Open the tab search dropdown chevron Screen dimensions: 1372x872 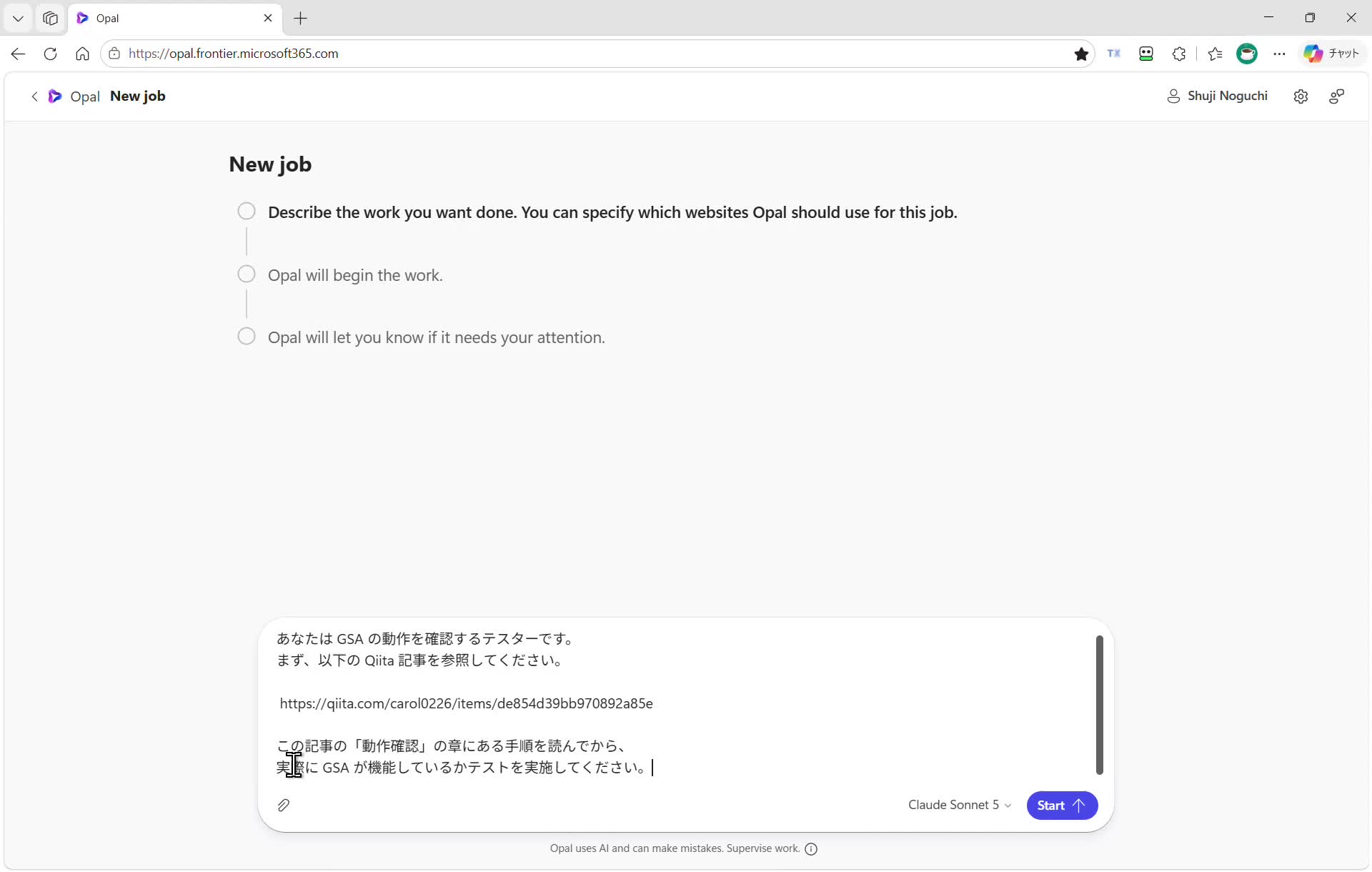[x=18, y=19]
